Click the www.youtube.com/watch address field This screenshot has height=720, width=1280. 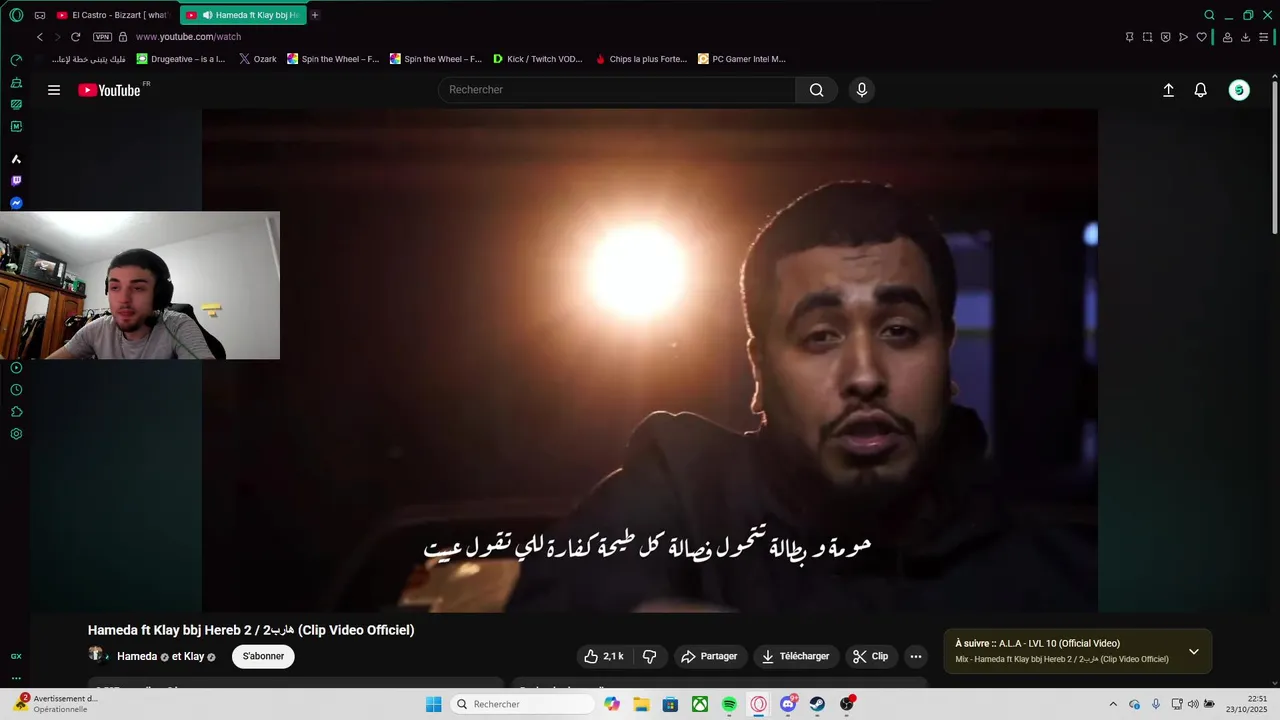[188, 37]
